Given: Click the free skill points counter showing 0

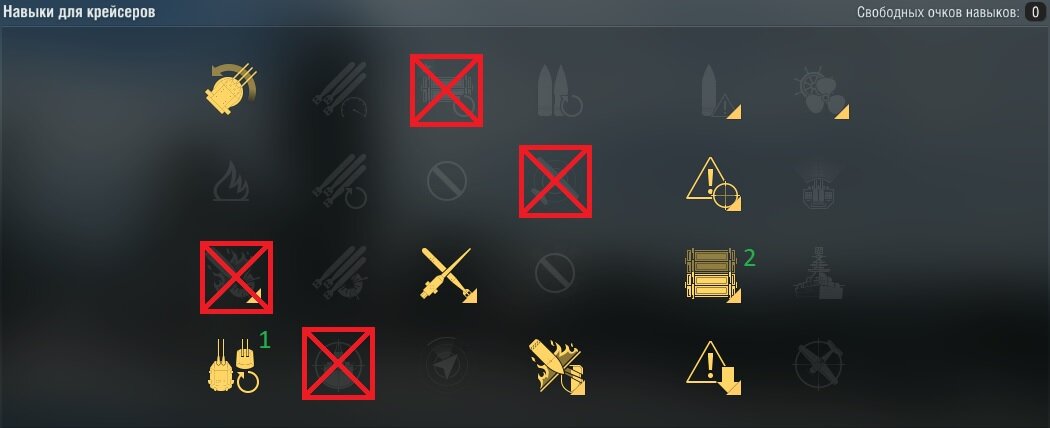Looking at the screenshot, I should 1035,12.
